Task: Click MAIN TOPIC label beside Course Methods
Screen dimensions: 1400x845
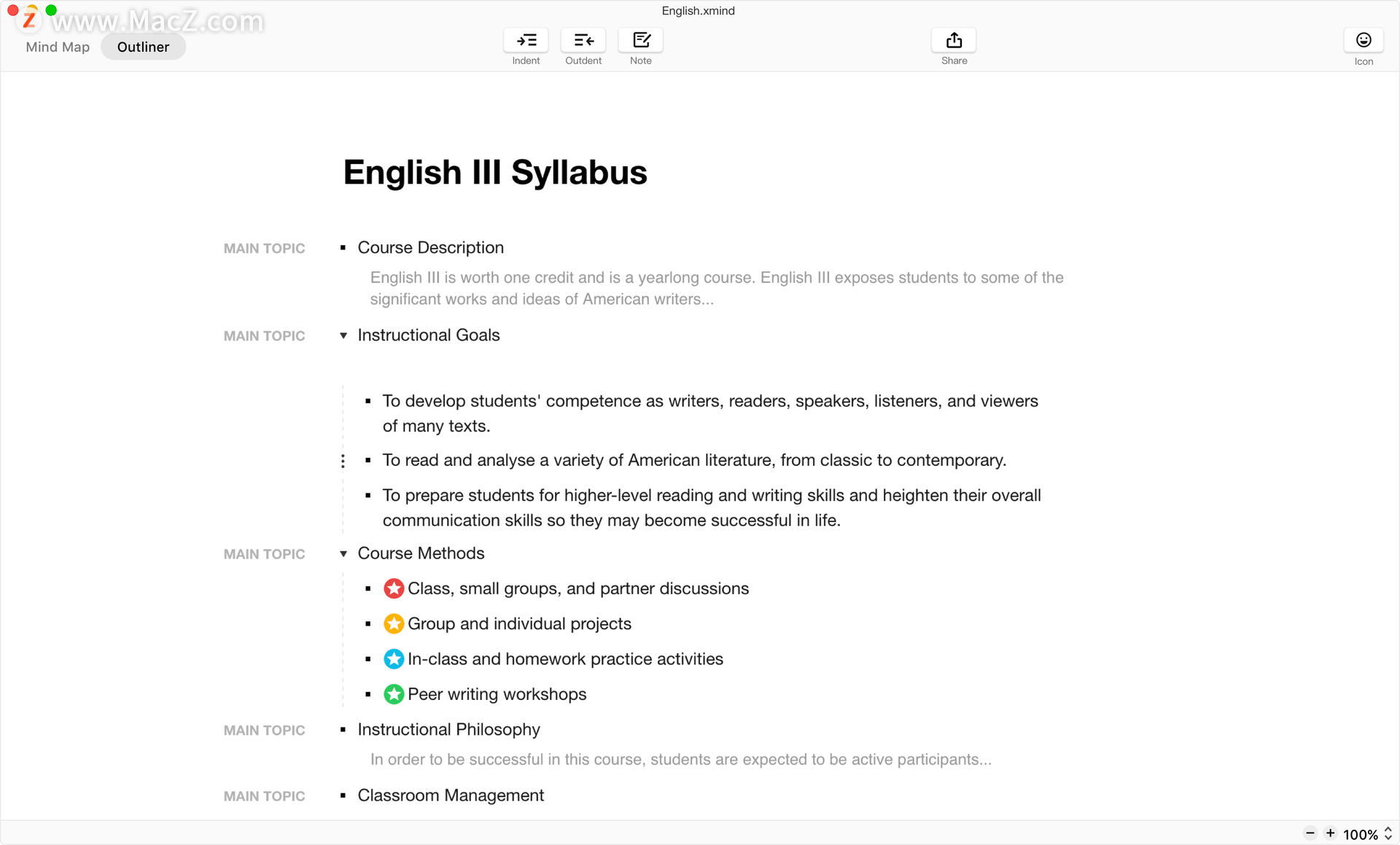Action: pyautogui.click(x=264, y=554)
